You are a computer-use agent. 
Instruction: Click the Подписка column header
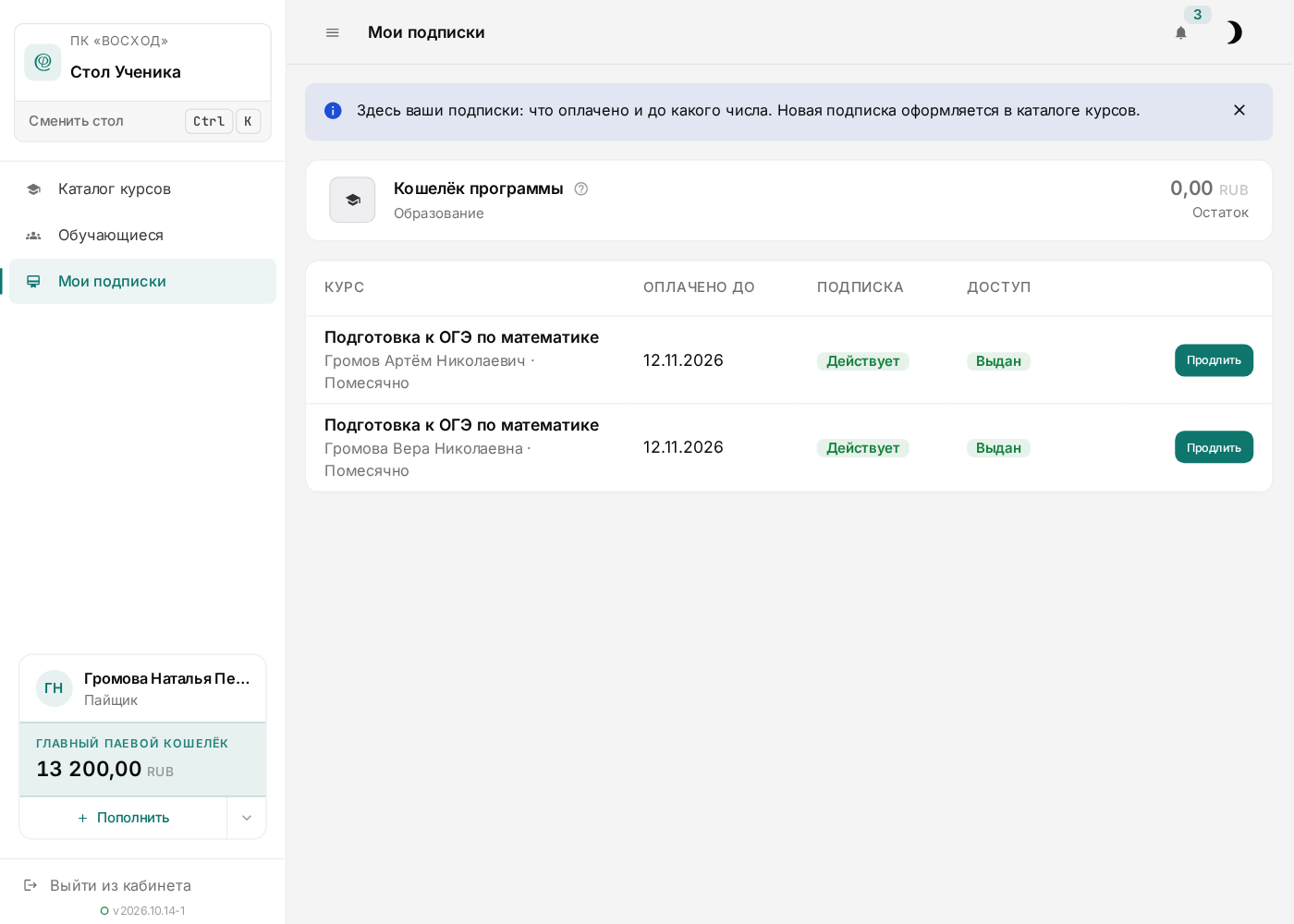(861, 287)
